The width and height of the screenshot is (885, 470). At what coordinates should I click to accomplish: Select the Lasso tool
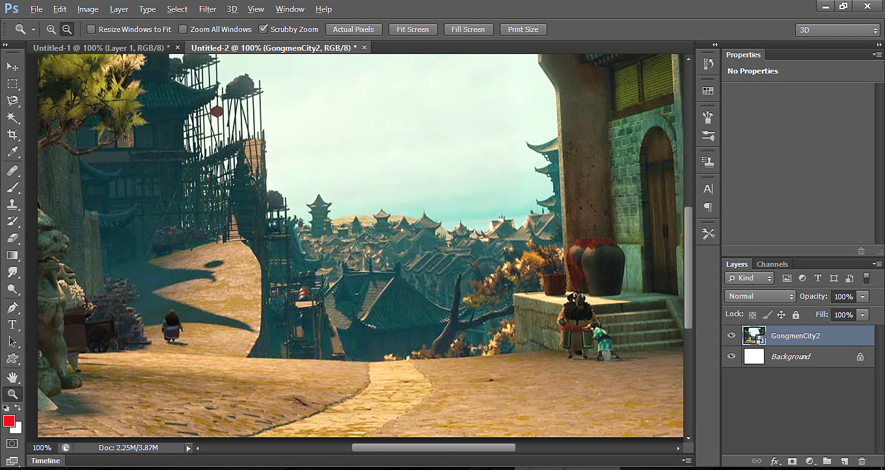tap(12, 101)
